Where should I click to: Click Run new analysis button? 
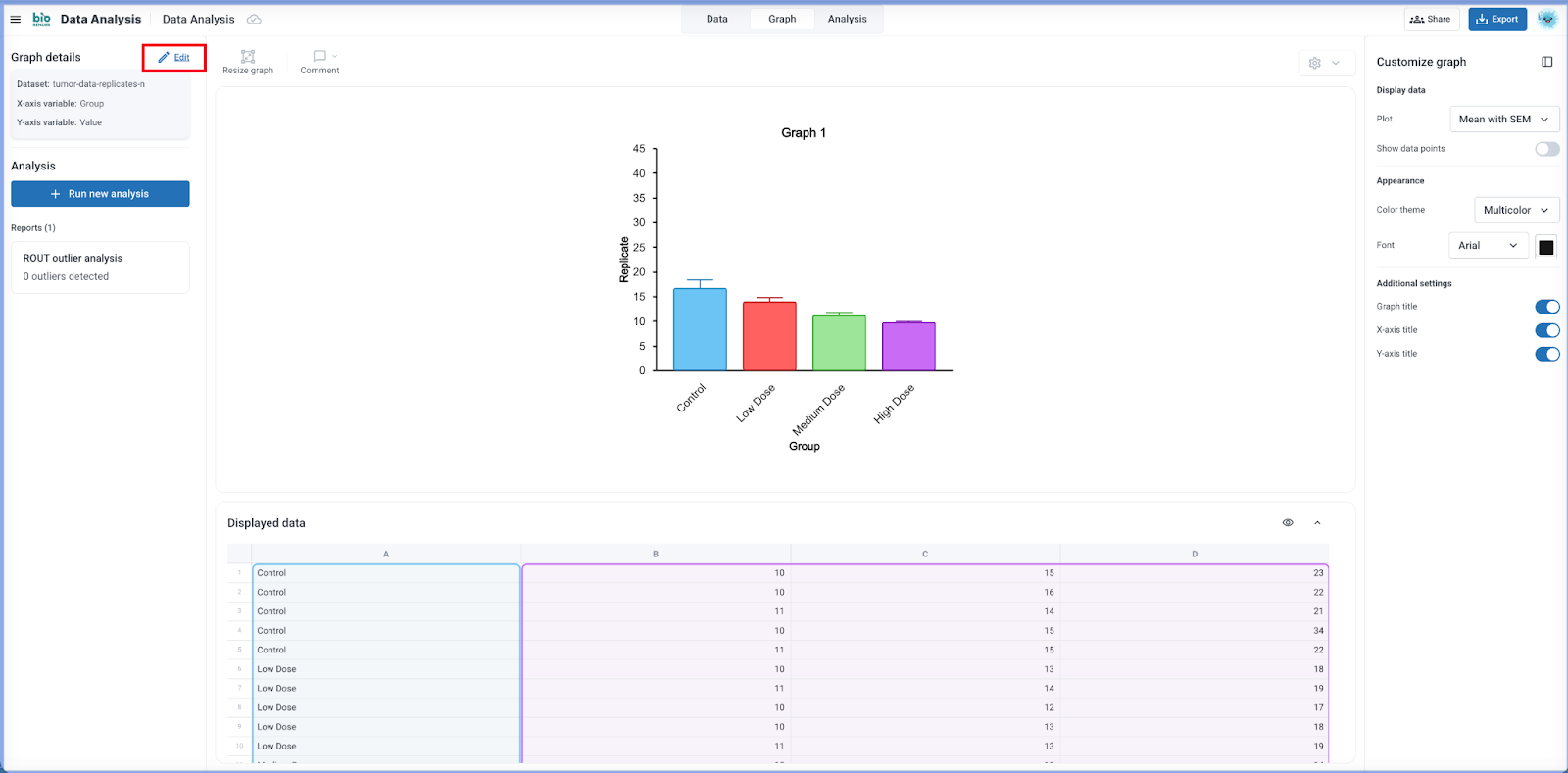[x=100, y=194]
